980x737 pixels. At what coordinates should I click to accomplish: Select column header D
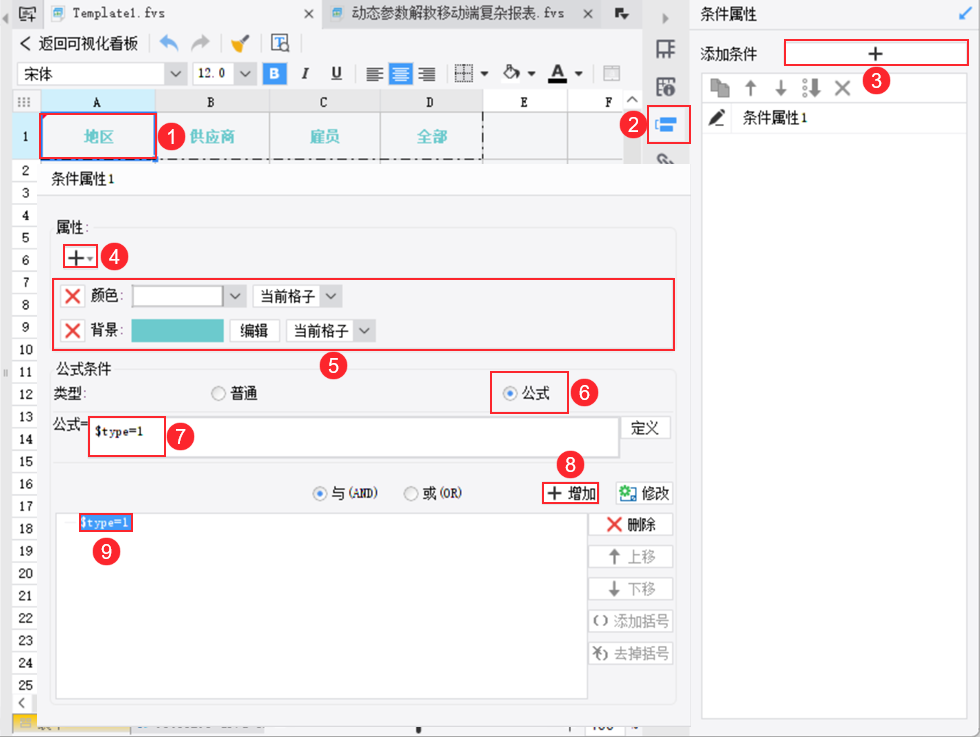(x=431, y=102)
